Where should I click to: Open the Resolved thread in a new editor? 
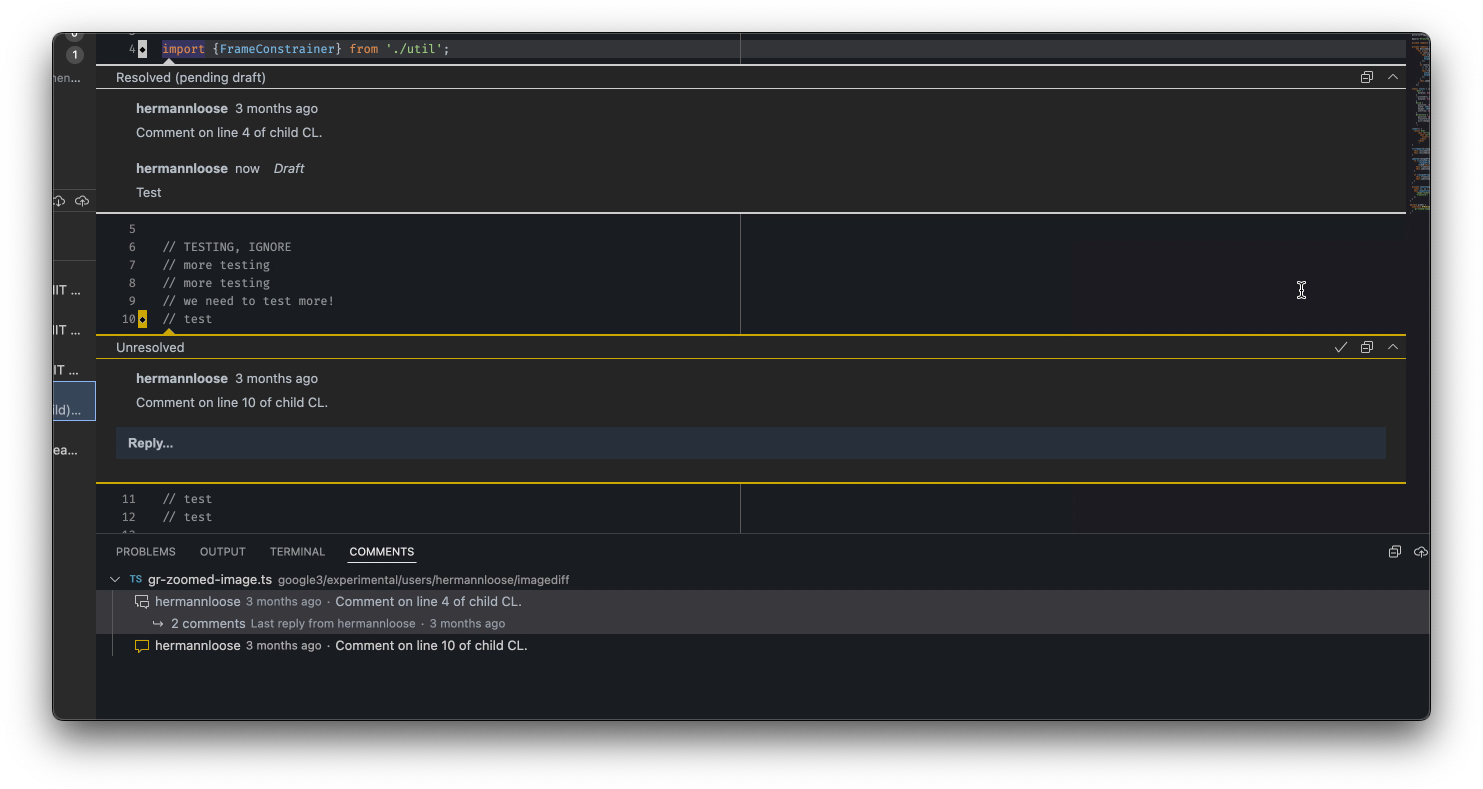1367,77
